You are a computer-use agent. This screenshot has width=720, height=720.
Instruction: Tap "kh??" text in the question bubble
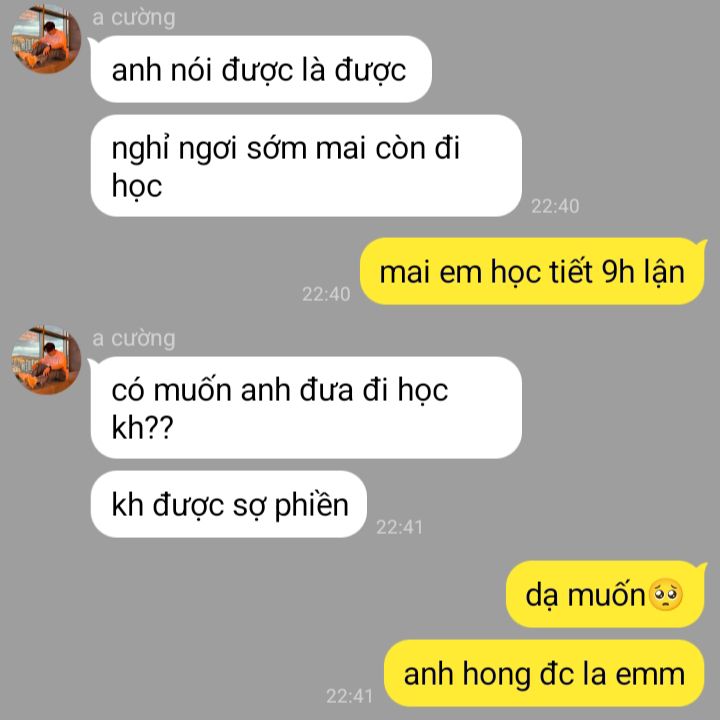pos(142,427)
